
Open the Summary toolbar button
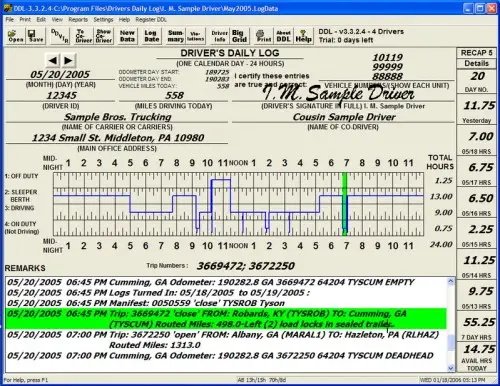click(176, 36)
